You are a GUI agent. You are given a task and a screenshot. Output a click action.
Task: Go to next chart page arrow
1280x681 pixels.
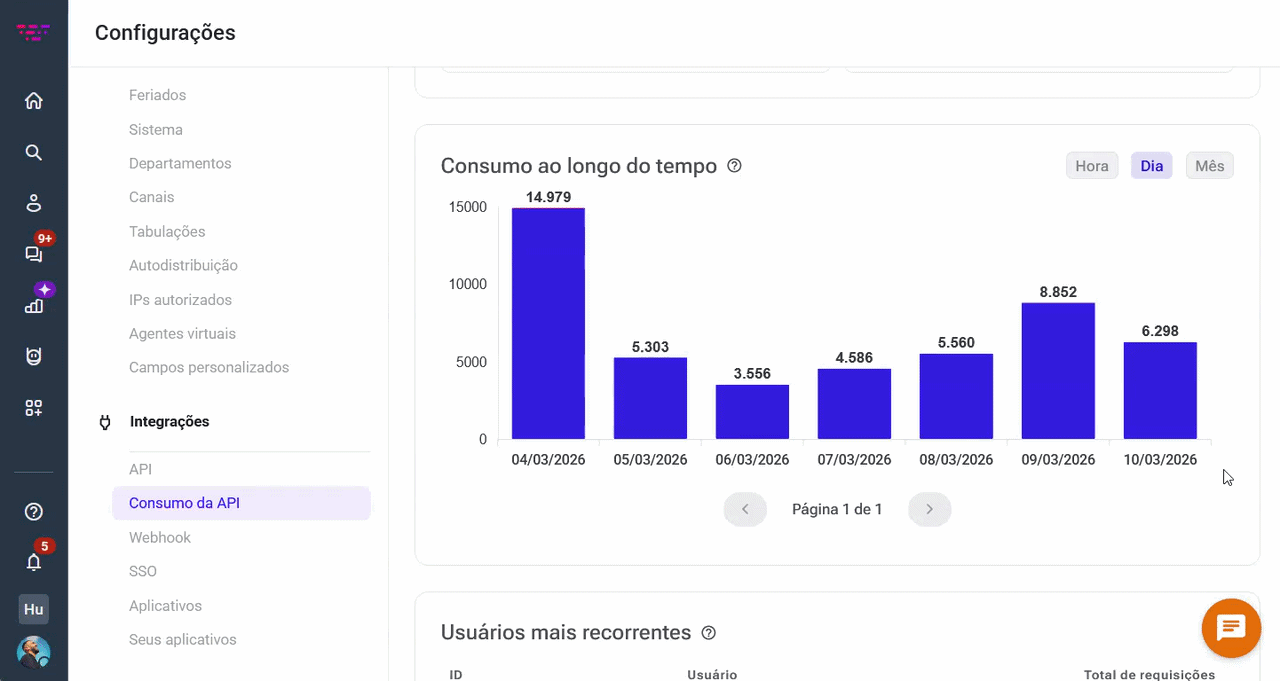point(929,509)
